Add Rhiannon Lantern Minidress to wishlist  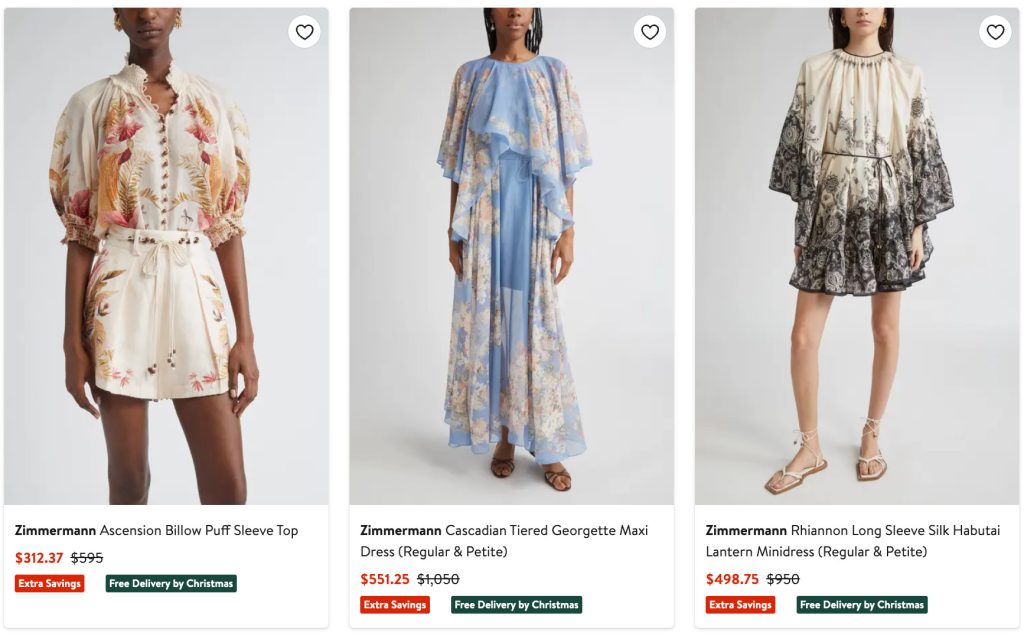click(x=995, y=32)
